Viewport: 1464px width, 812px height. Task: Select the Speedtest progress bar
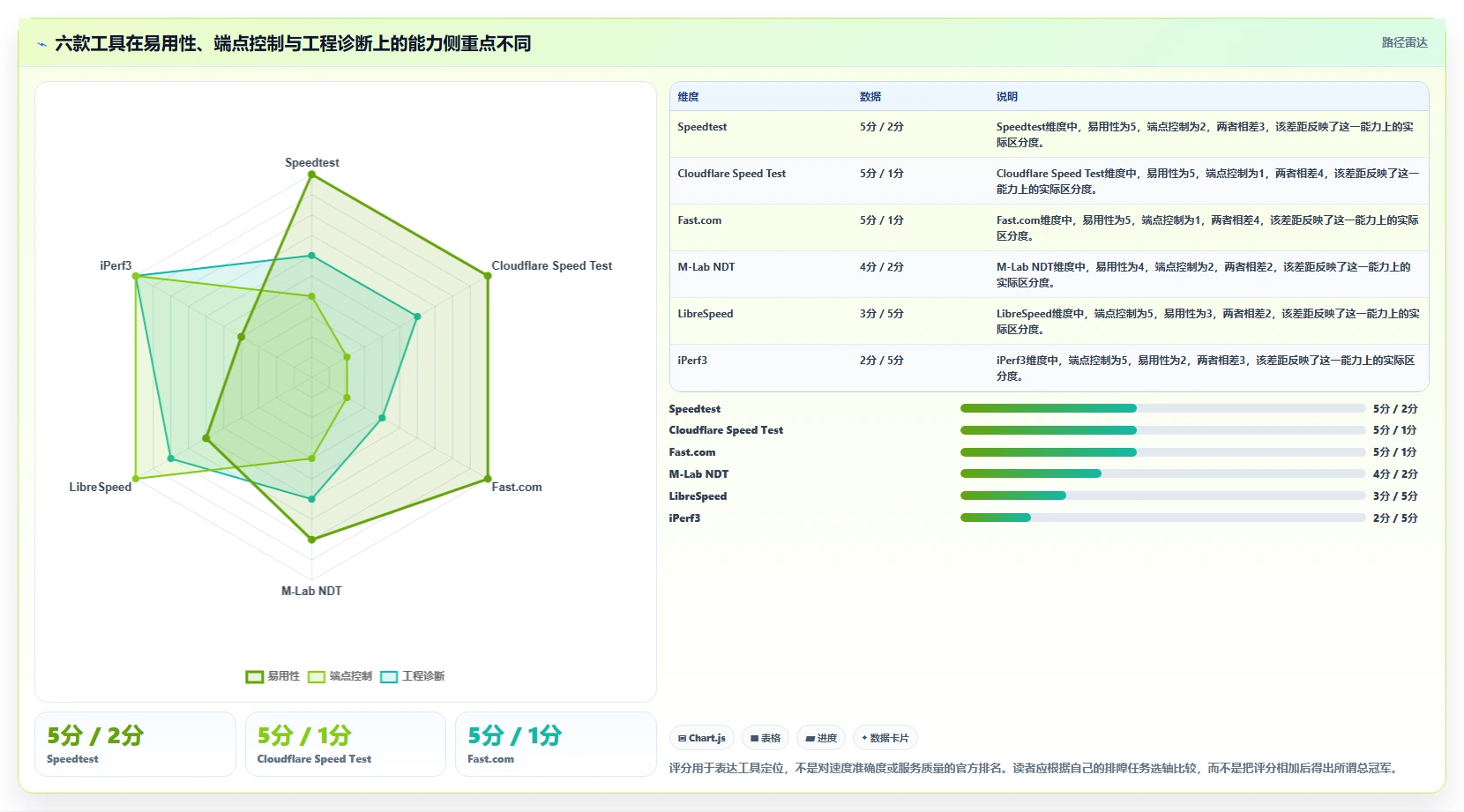tap(1162, 408)
